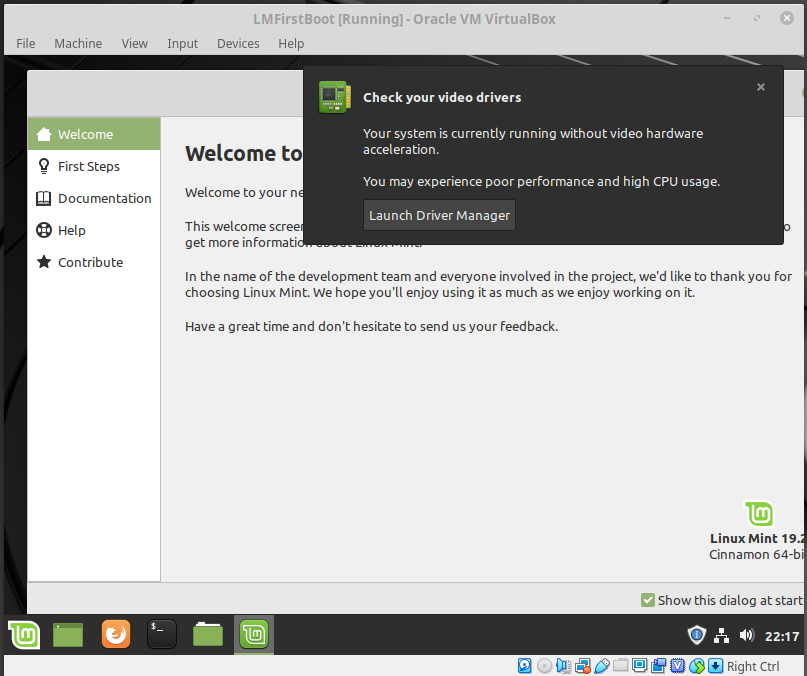
Task: Click the keyboard capture arrow indicator
Action: point(715,666)
